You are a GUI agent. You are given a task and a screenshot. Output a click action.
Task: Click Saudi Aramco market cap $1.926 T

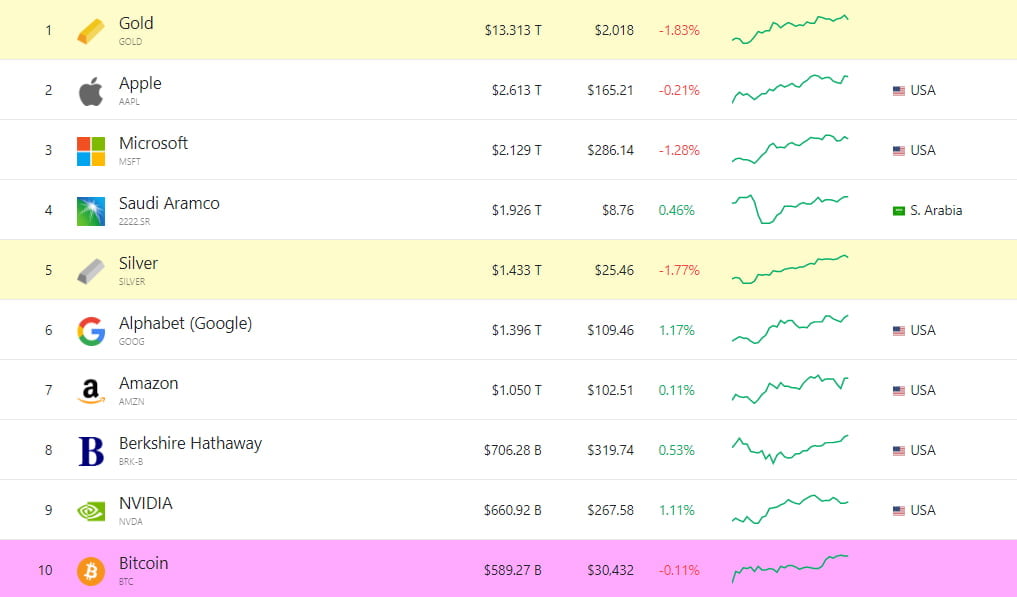click(516, 210)
